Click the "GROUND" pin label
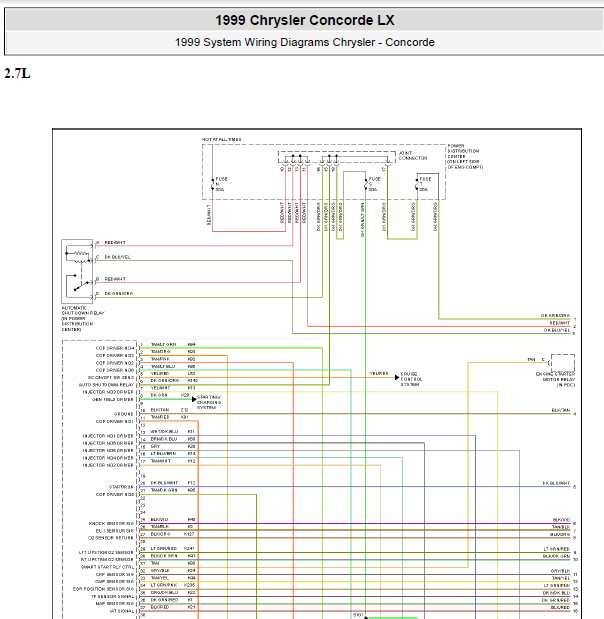This screenshot has width=604, height=619. tap(124, 414)
